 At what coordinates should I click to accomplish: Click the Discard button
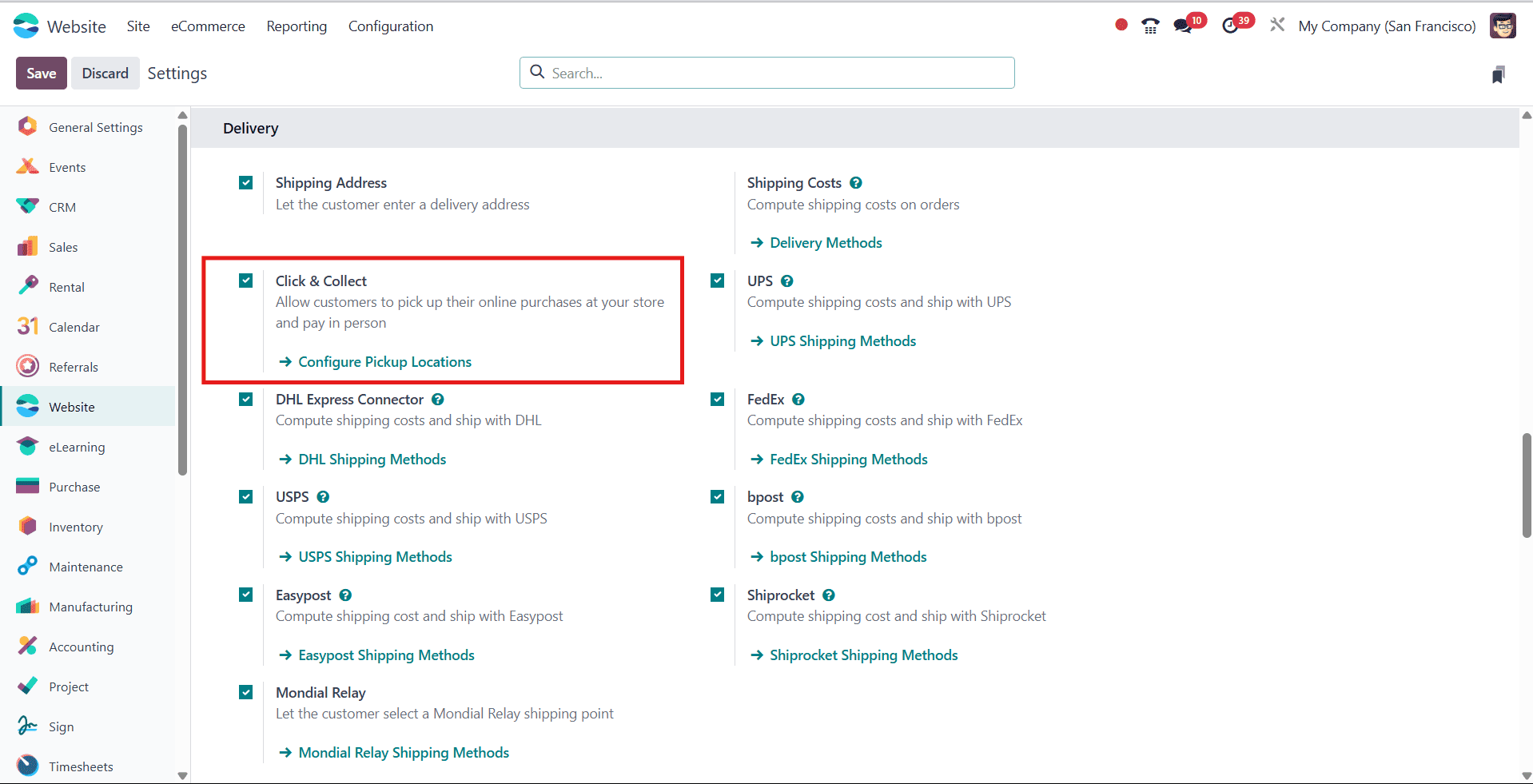tap(106, 74)
